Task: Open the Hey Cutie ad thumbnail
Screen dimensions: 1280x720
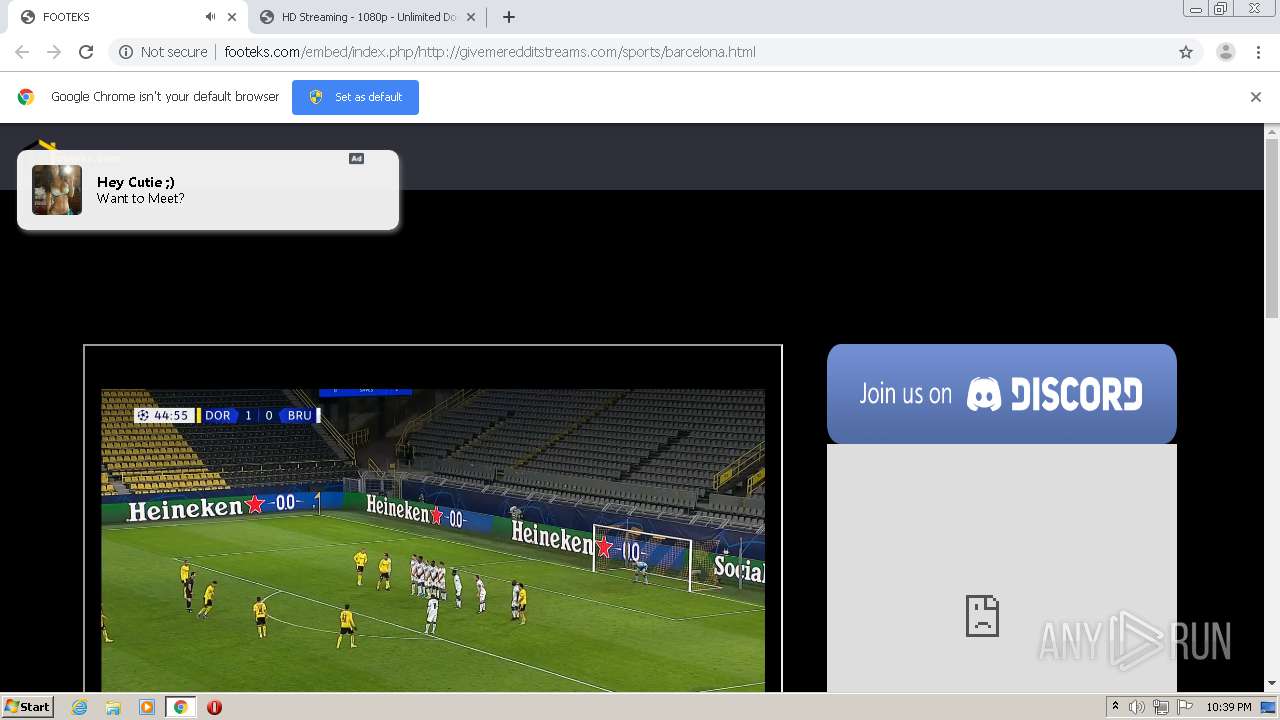Action: pos(57,190)
